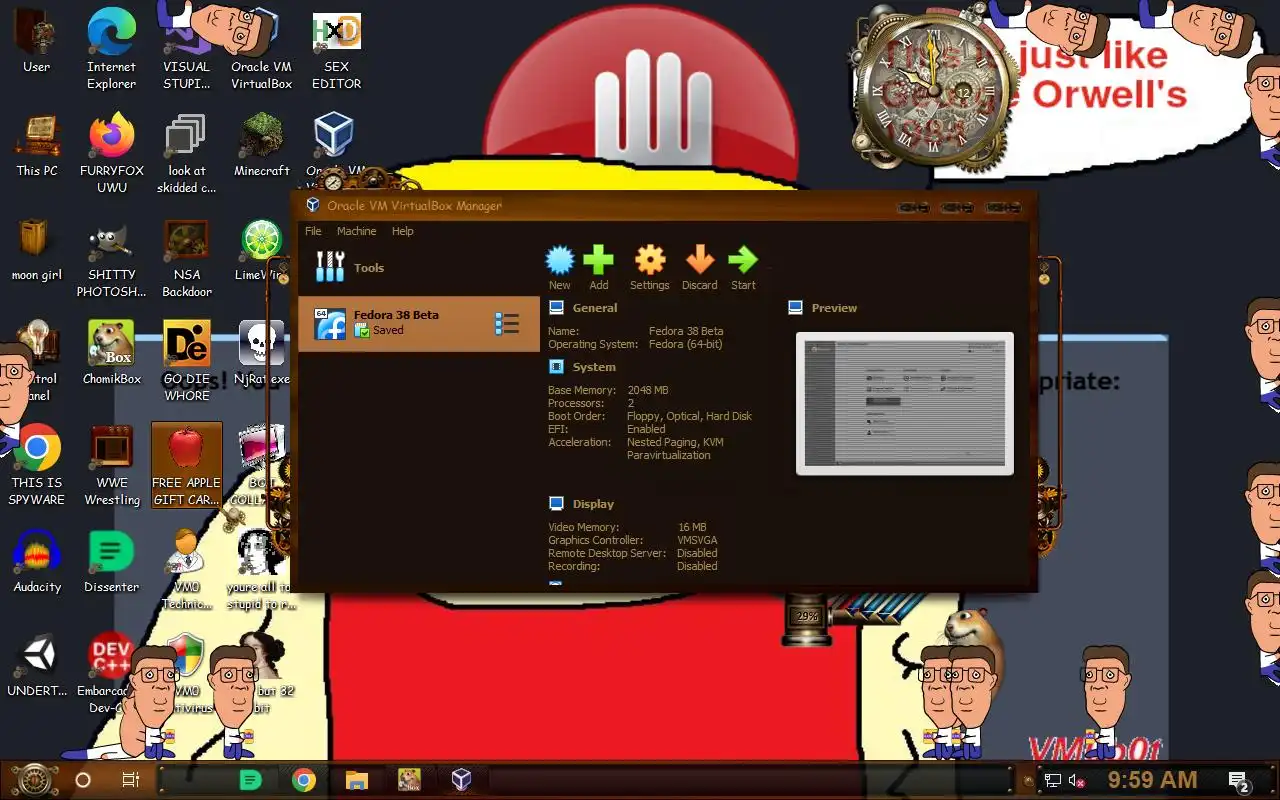The image size is (1280, 800).
Task: Open Chrome from the taskbar
Action: click(304, 780)
